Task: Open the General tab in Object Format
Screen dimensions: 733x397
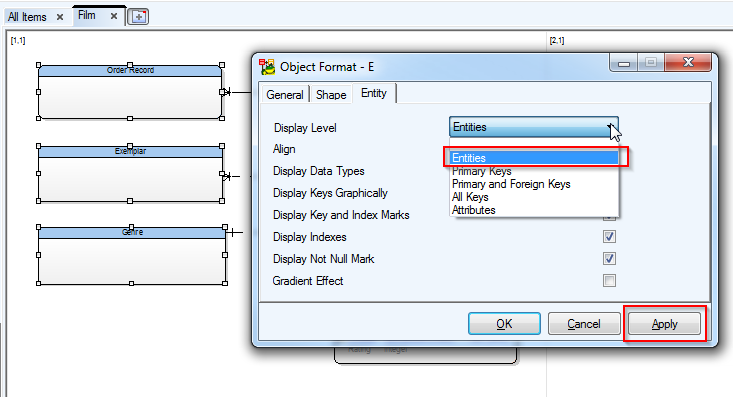Action: click(285, 94)
